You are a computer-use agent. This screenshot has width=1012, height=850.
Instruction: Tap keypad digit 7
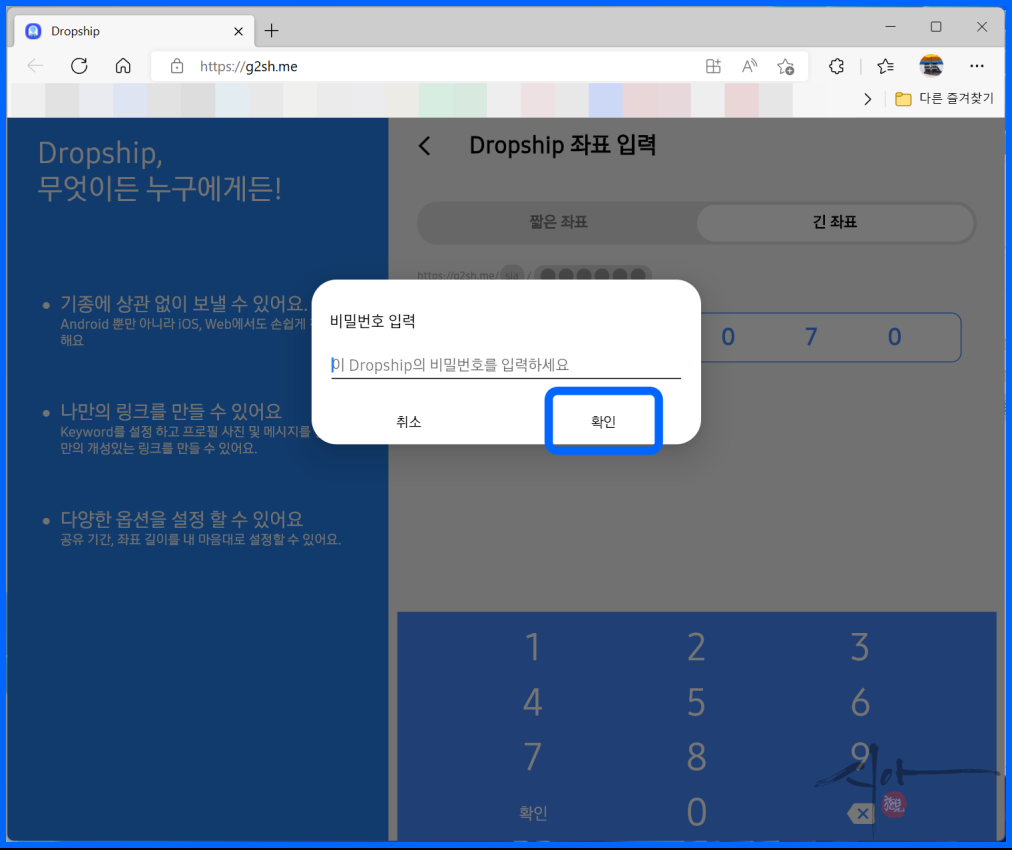pyautogui.click(x=532, y=757)
